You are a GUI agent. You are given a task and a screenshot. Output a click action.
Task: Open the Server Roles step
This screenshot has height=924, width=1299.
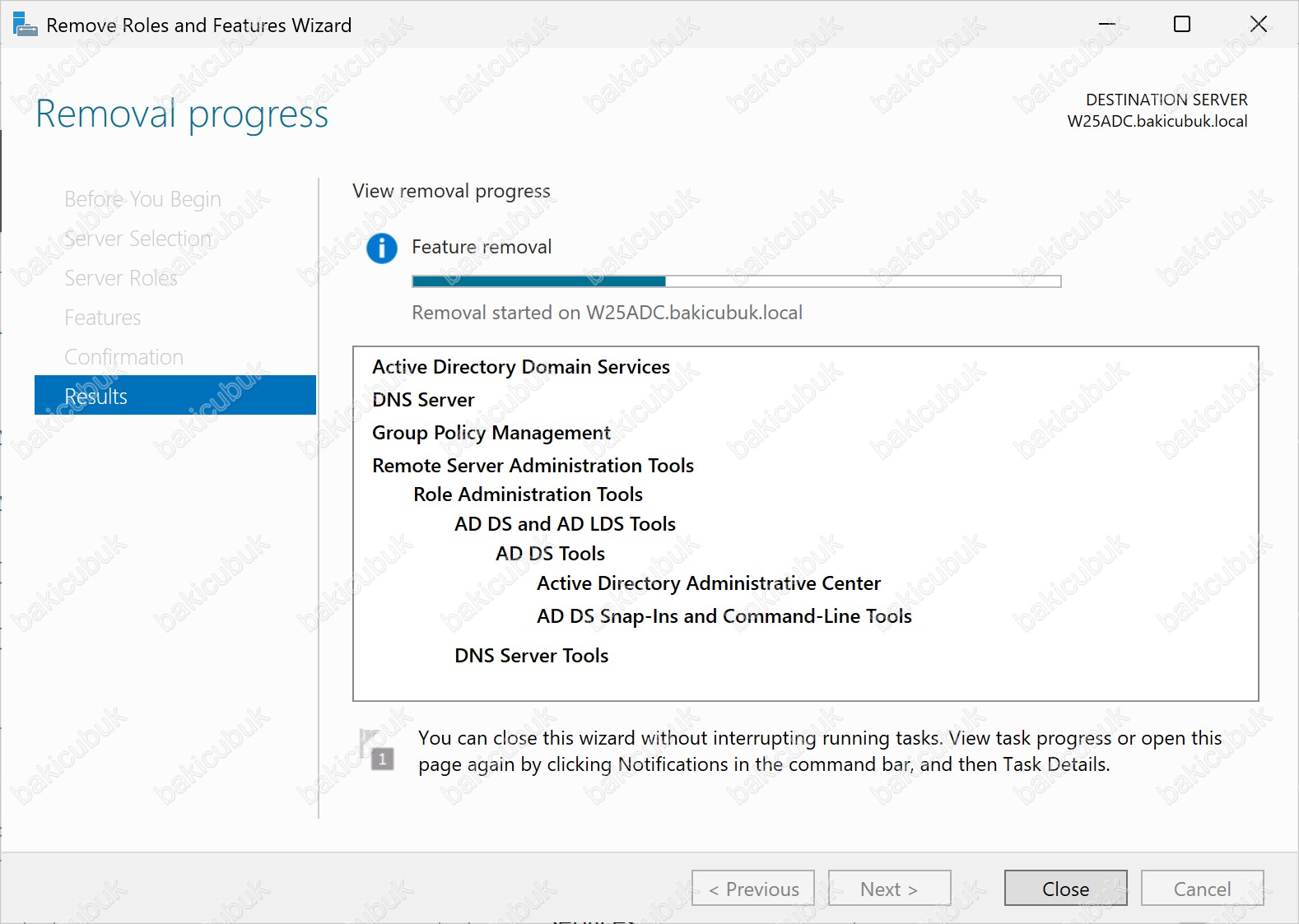click(121, 278)
